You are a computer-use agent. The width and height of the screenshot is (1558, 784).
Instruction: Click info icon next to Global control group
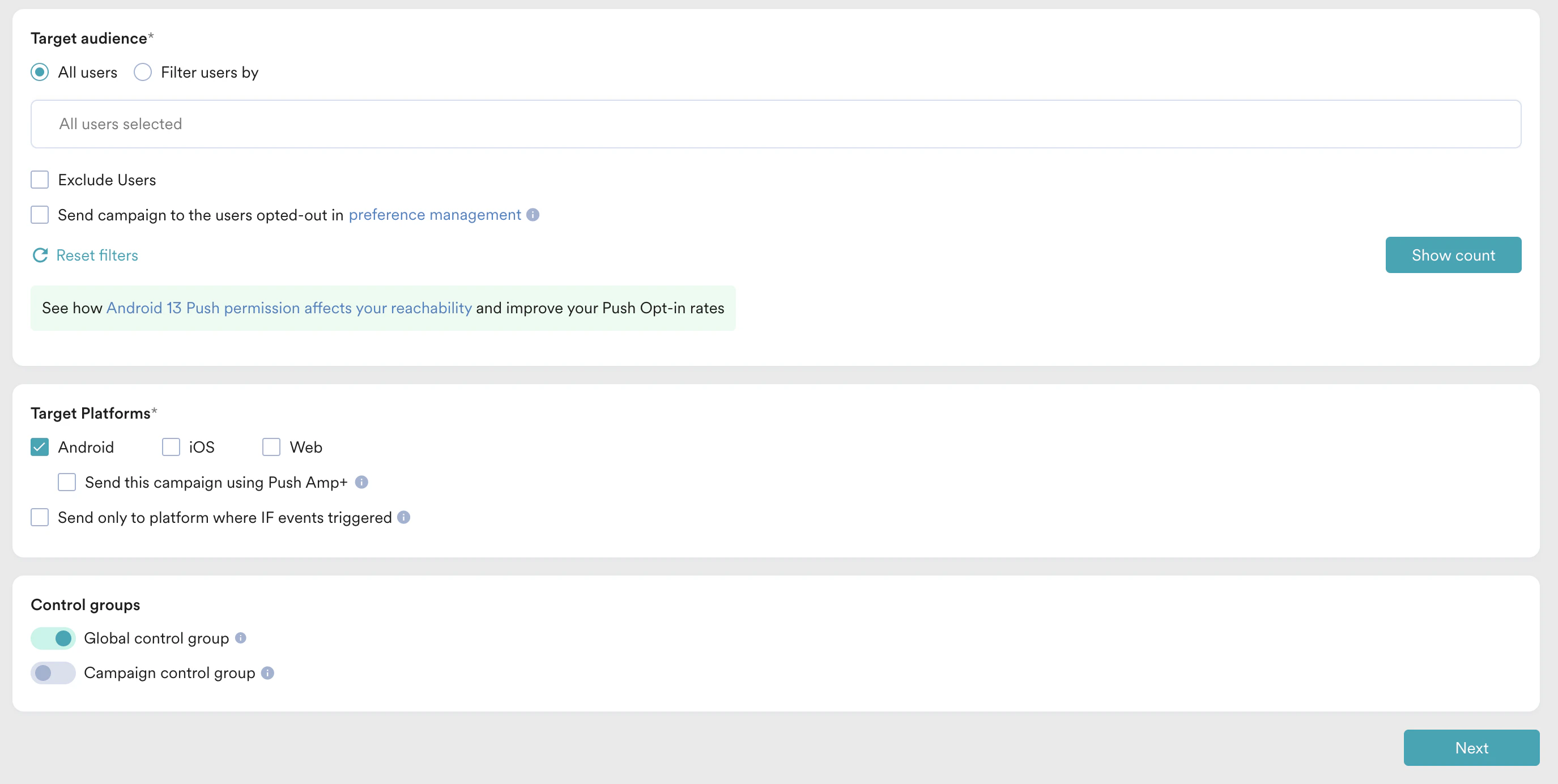[x=240, y=638]
